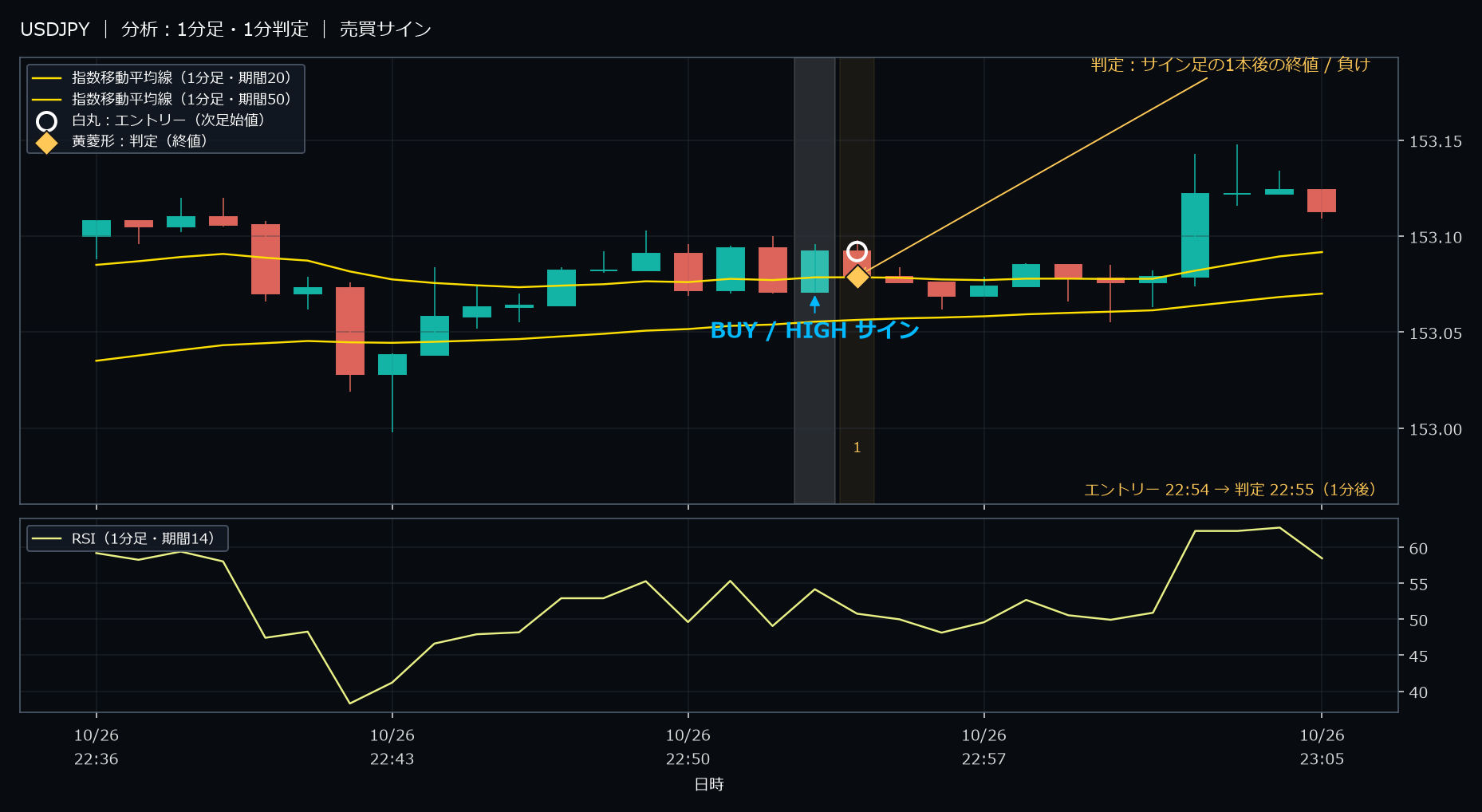
Task: Click the BUY / HIGH サイン label
Action: pos(814,330)
